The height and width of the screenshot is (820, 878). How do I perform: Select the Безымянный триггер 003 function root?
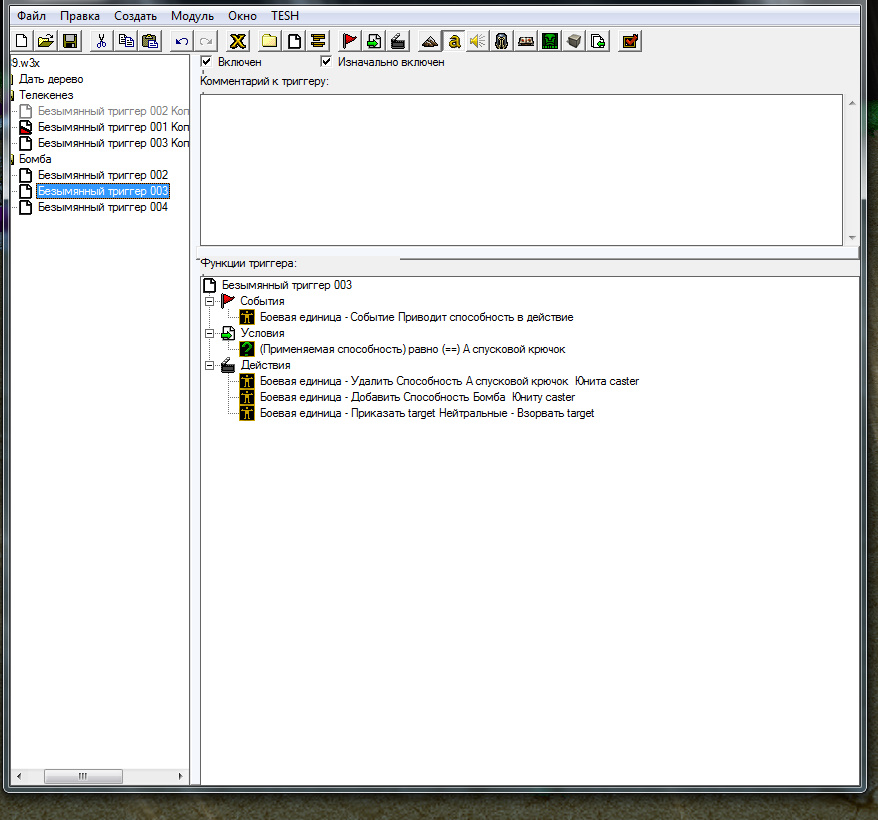(287, 285)
